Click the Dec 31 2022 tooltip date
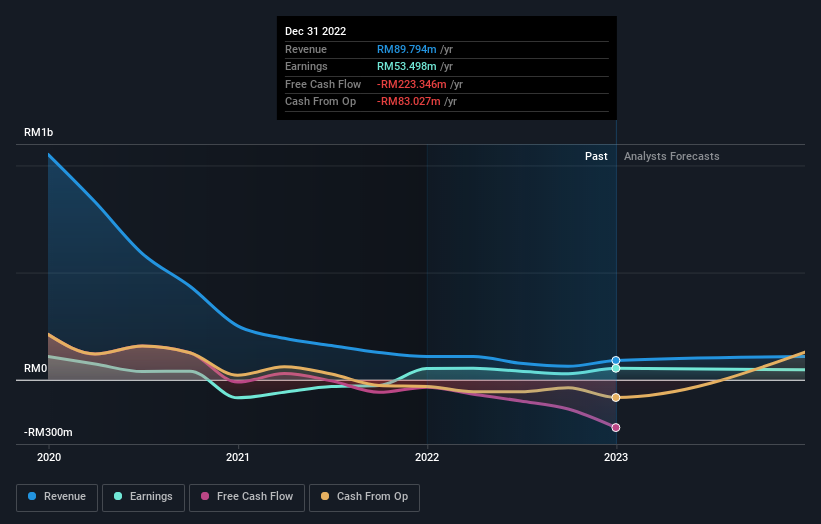 pyautogui.click(x=315, y=31)
